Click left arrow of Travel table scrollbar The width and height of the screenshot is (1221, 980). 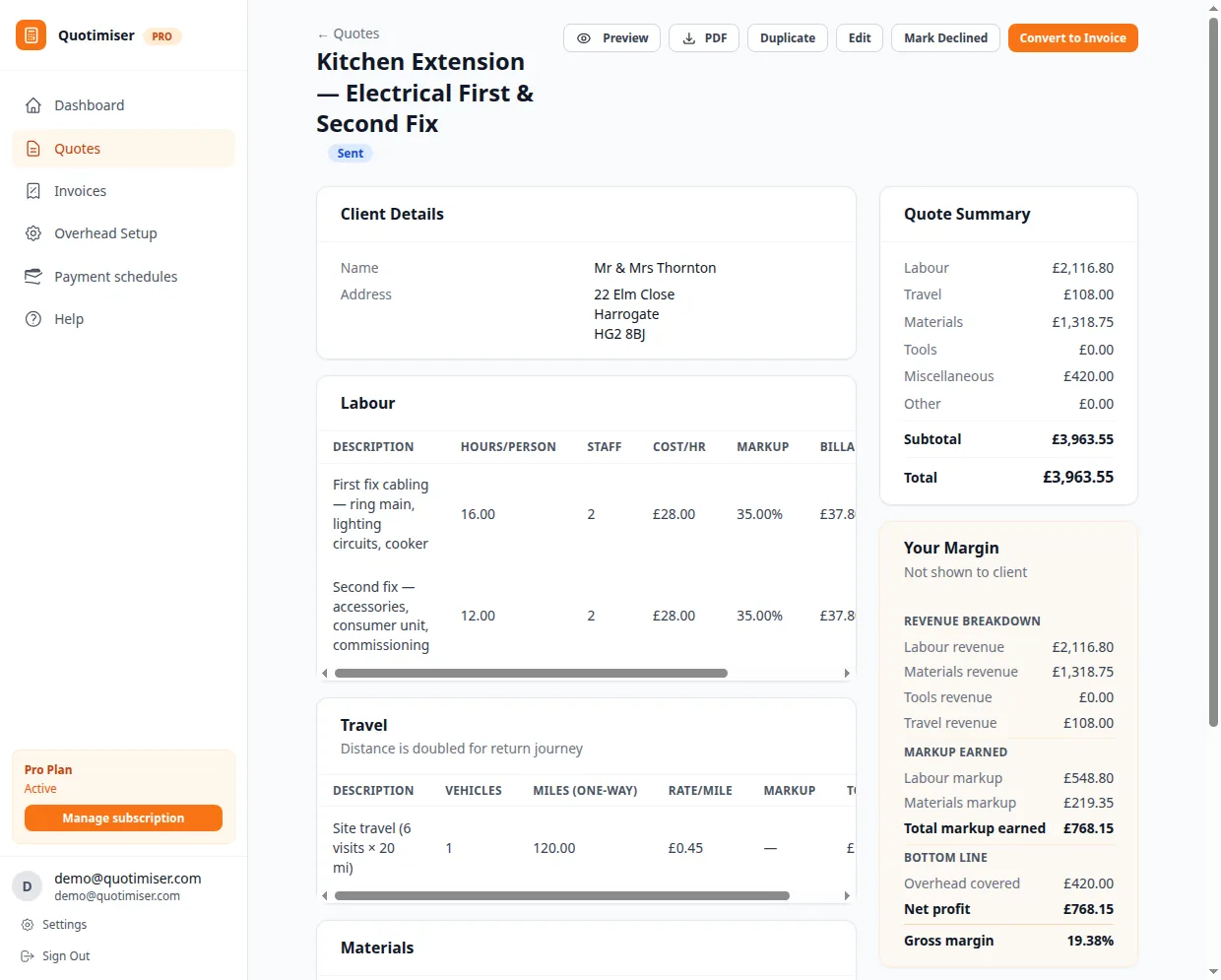coord(325,896)
